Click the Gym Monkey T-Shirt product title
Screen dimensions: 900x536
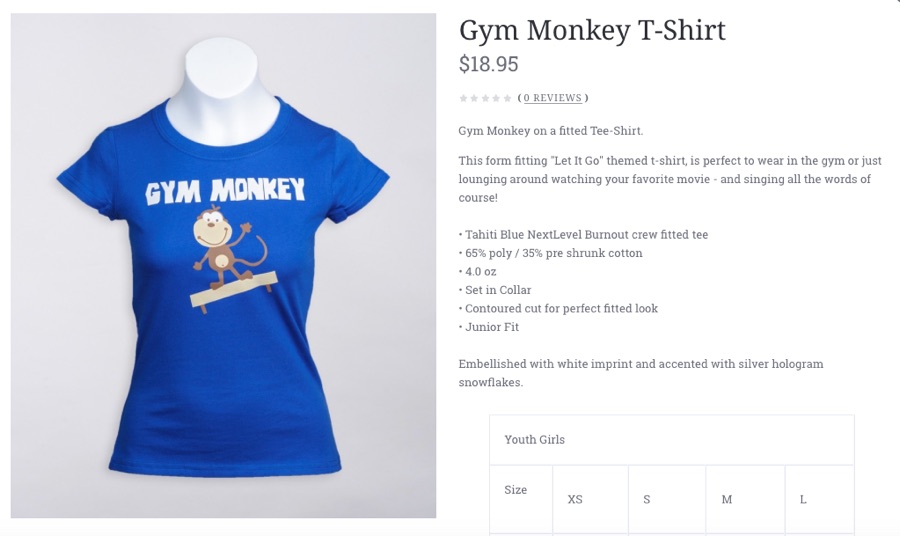pos(592,30)
